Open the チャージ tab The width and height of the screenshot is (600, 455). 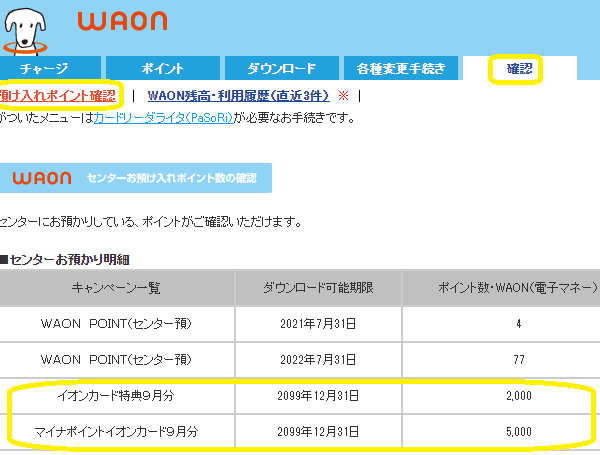coord(49,68)
